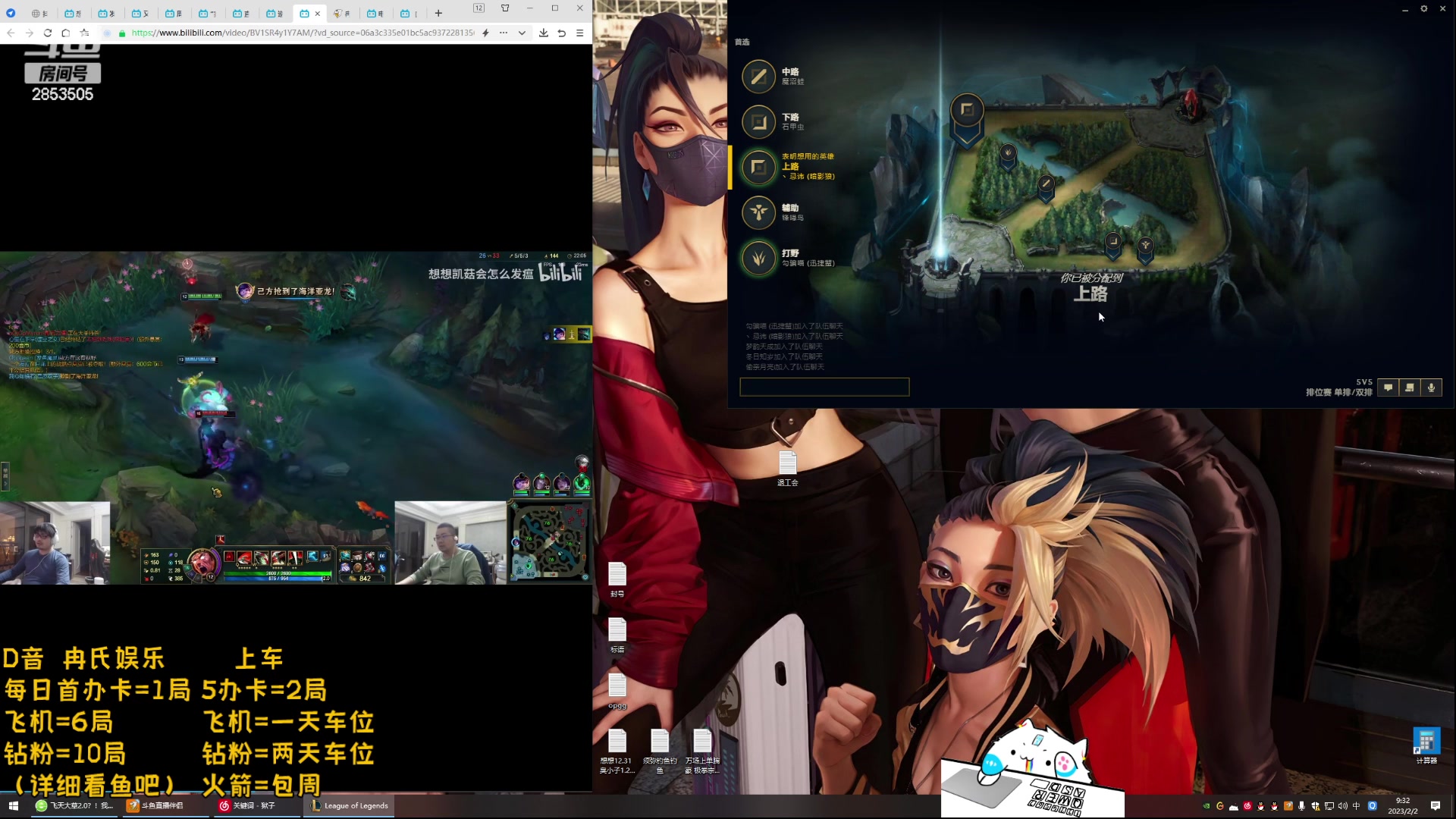Viewport: 1456px width, 819px height.
Task: Open the 退工会 desktop file
Action: pyautogui.click(x=788, y=469)
